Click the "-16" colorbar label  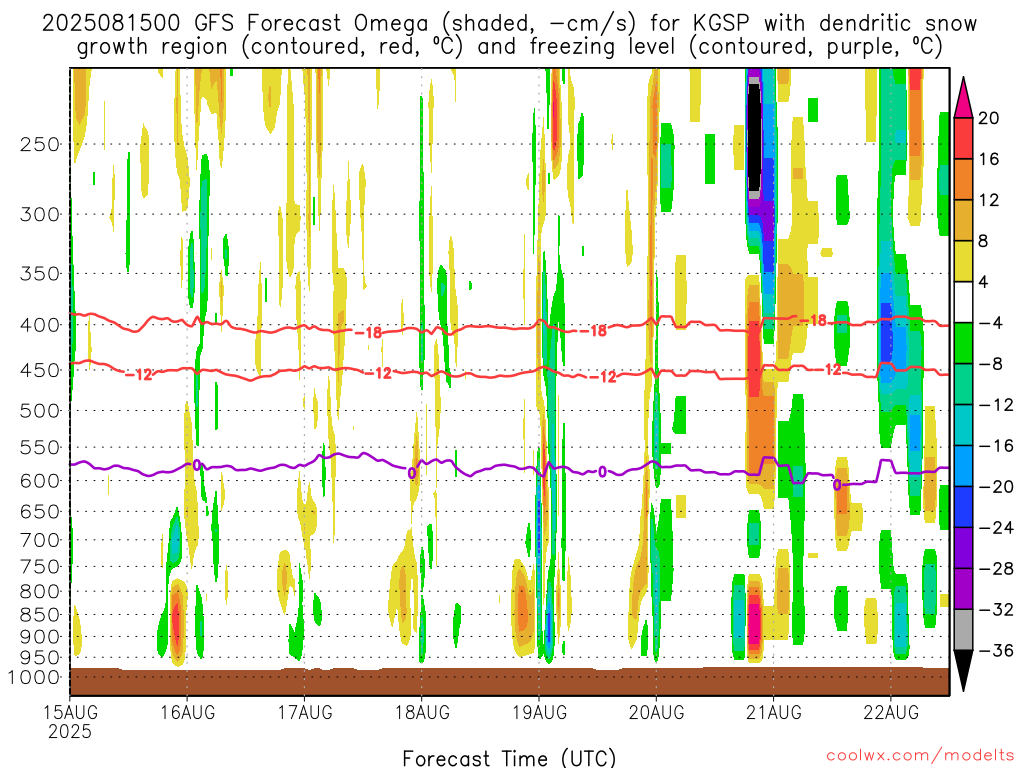[997, 446]
